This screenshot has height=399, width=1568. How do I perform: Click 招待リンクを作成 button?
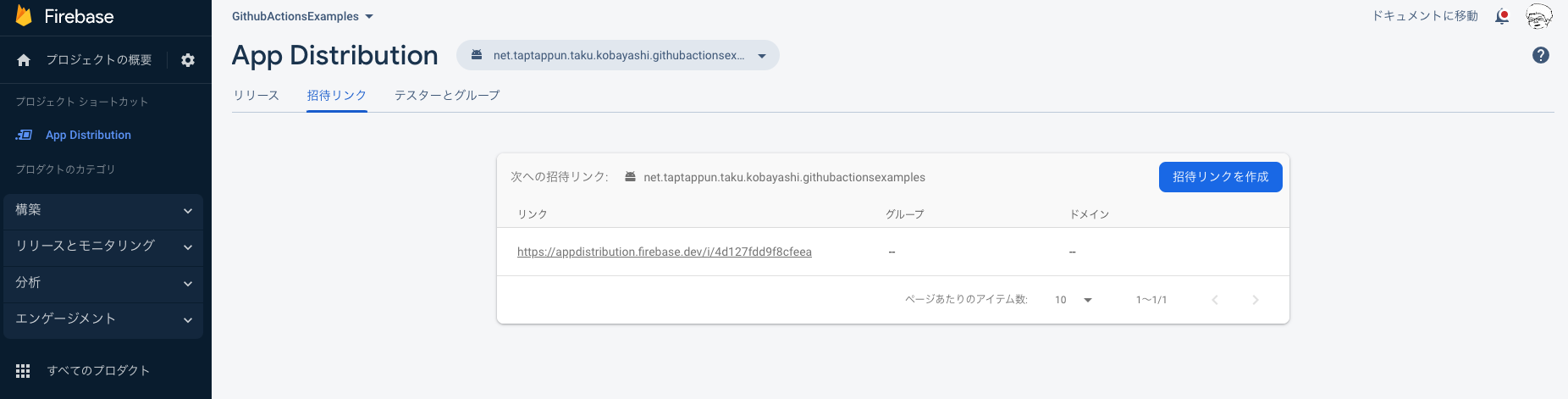pos(1221,177)
